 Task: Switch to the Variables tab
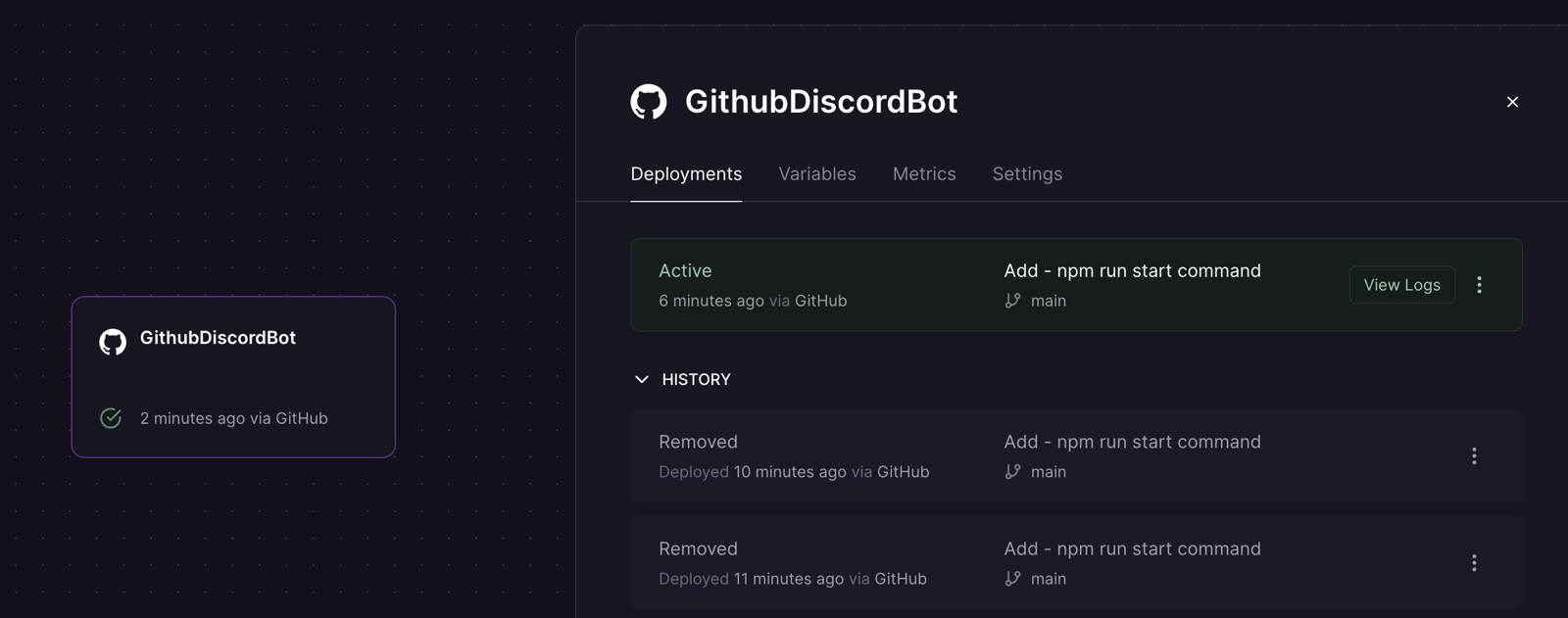(x=816, y=174)
